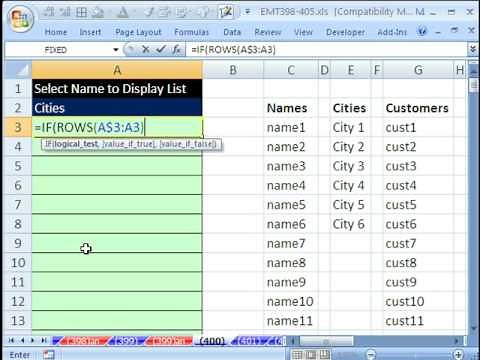Select the cell containing name1

(291, 127)
